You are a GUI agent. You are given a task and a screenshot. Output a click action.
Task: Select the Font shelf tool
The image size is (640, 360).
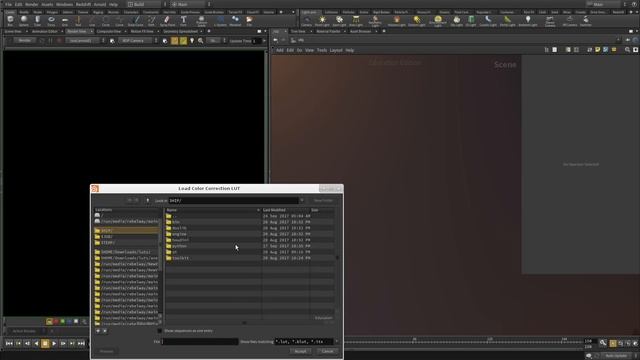[183, 21]
